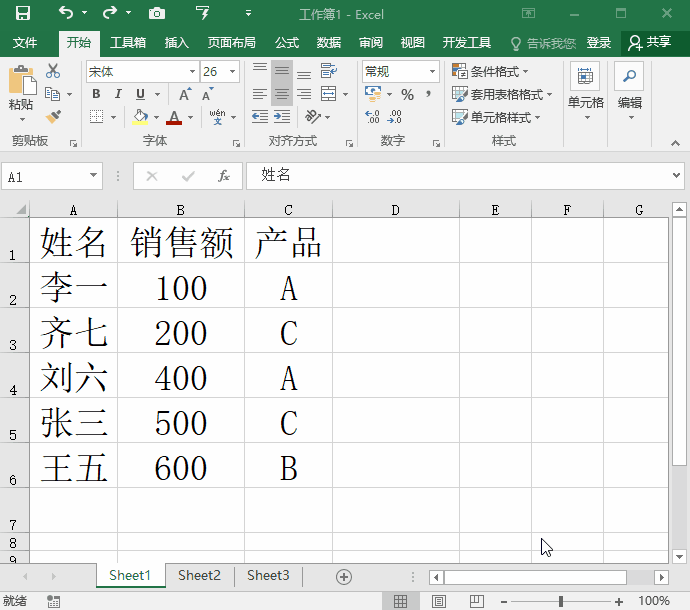Click the Increase Decimal icon
This screenshot has height=610, width=690.
372,117
